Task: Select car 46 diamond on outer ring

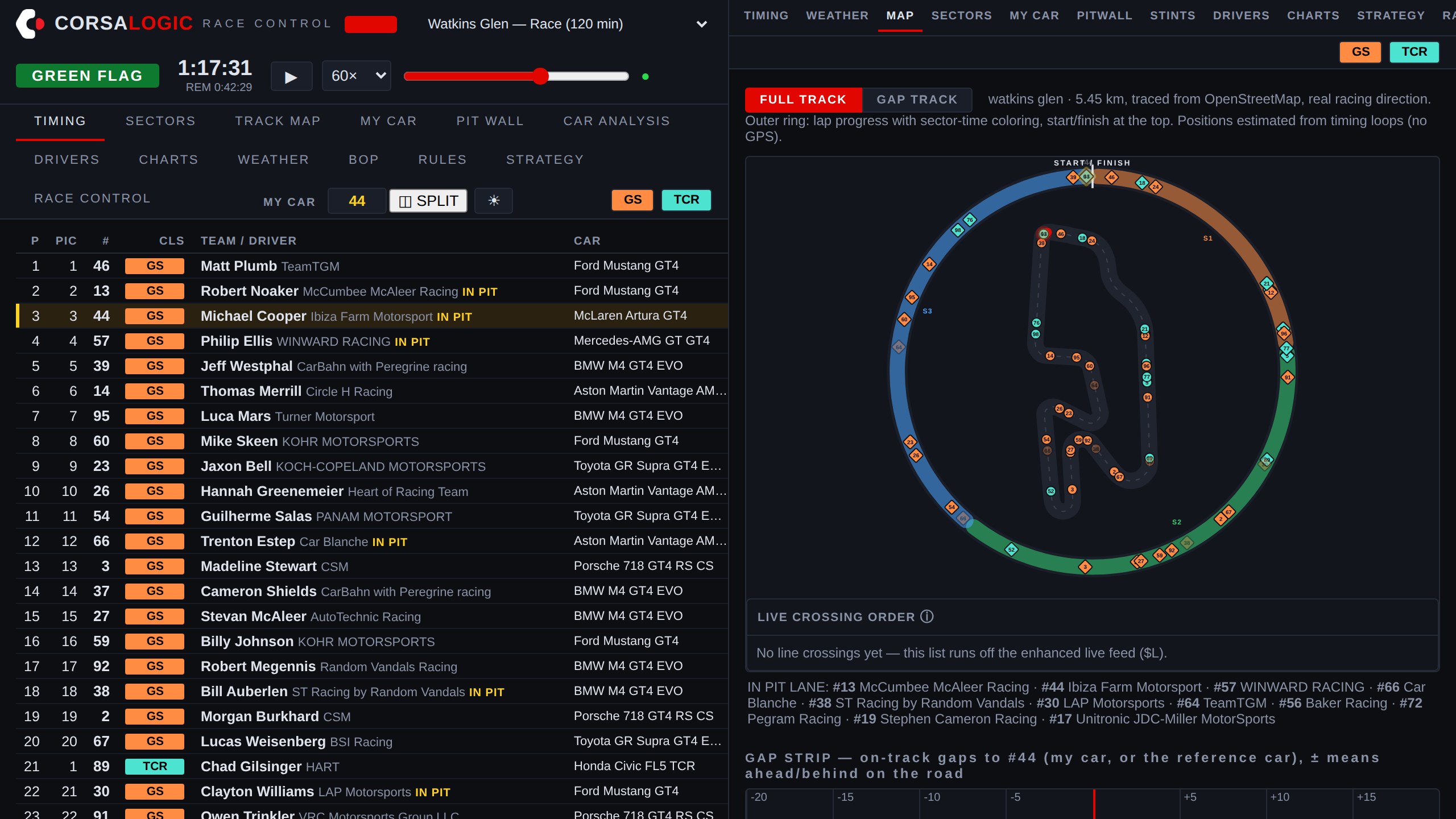Action: 1111,177
